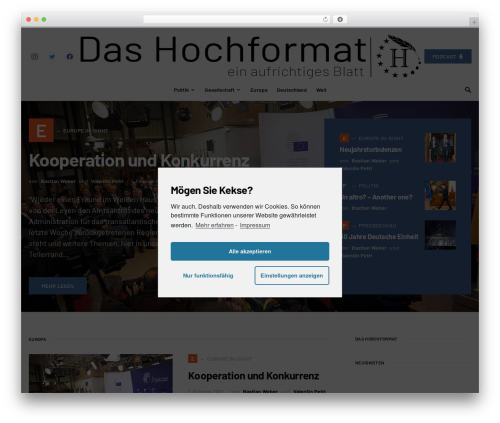Open the Deutschland menu item

tap(291, 90)
